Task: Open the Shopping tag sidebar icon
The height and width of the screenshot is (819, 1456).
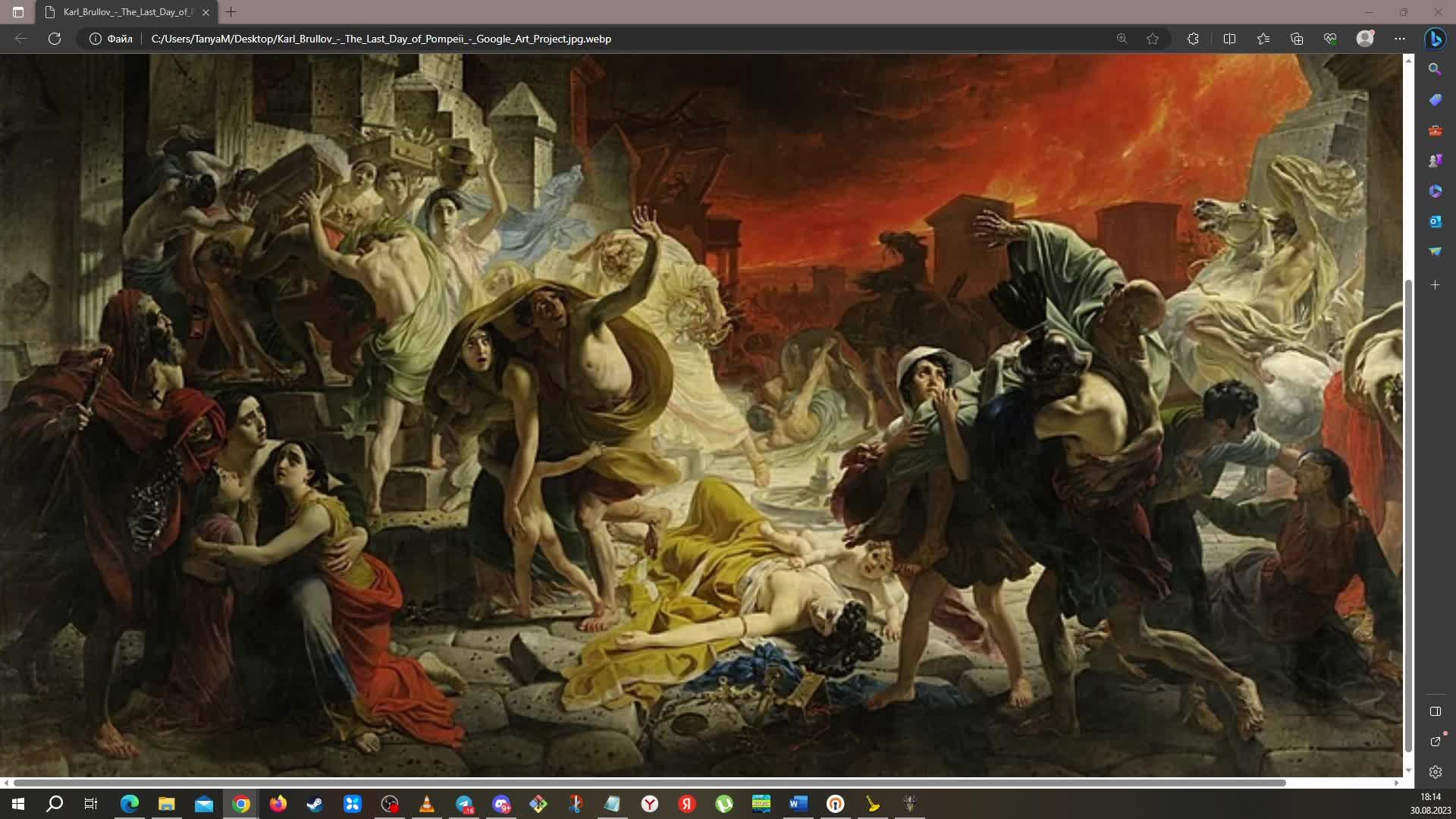Action: (x=1435, y=100)
